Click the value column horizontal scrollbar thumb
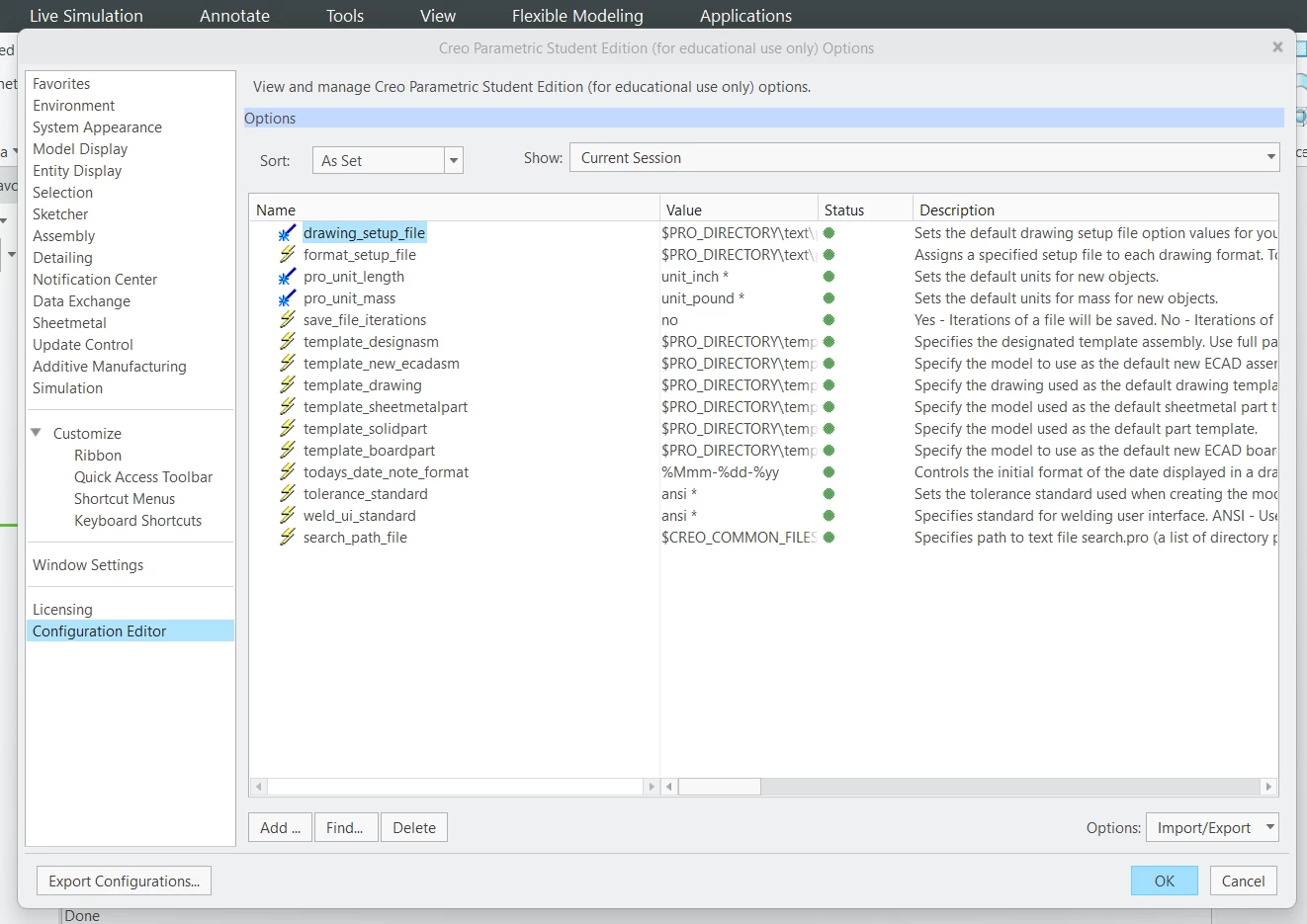Screen dimensions: 1307x924 tap(720, 787)
